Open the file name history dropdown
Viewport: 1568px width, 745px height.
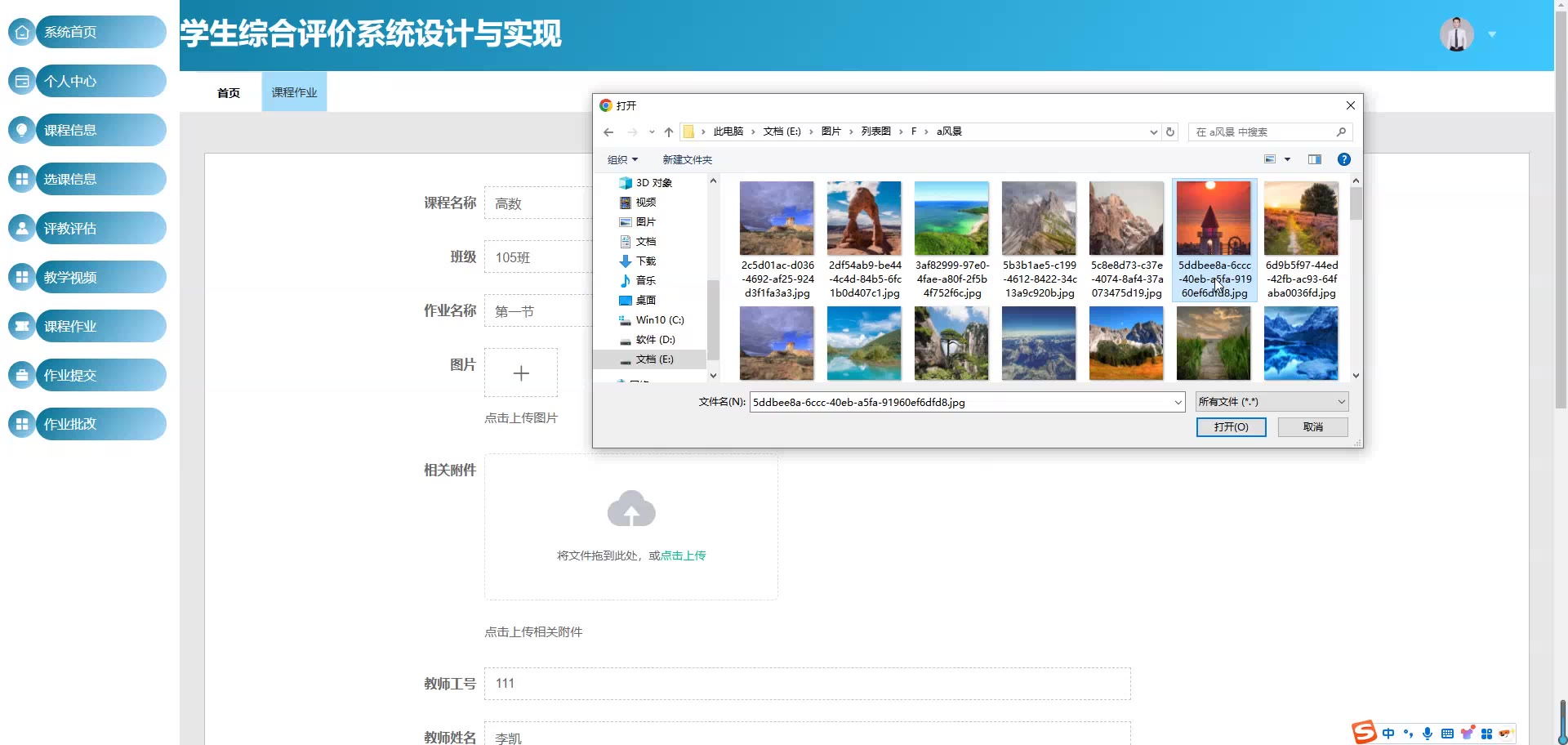pos(1178,402)
